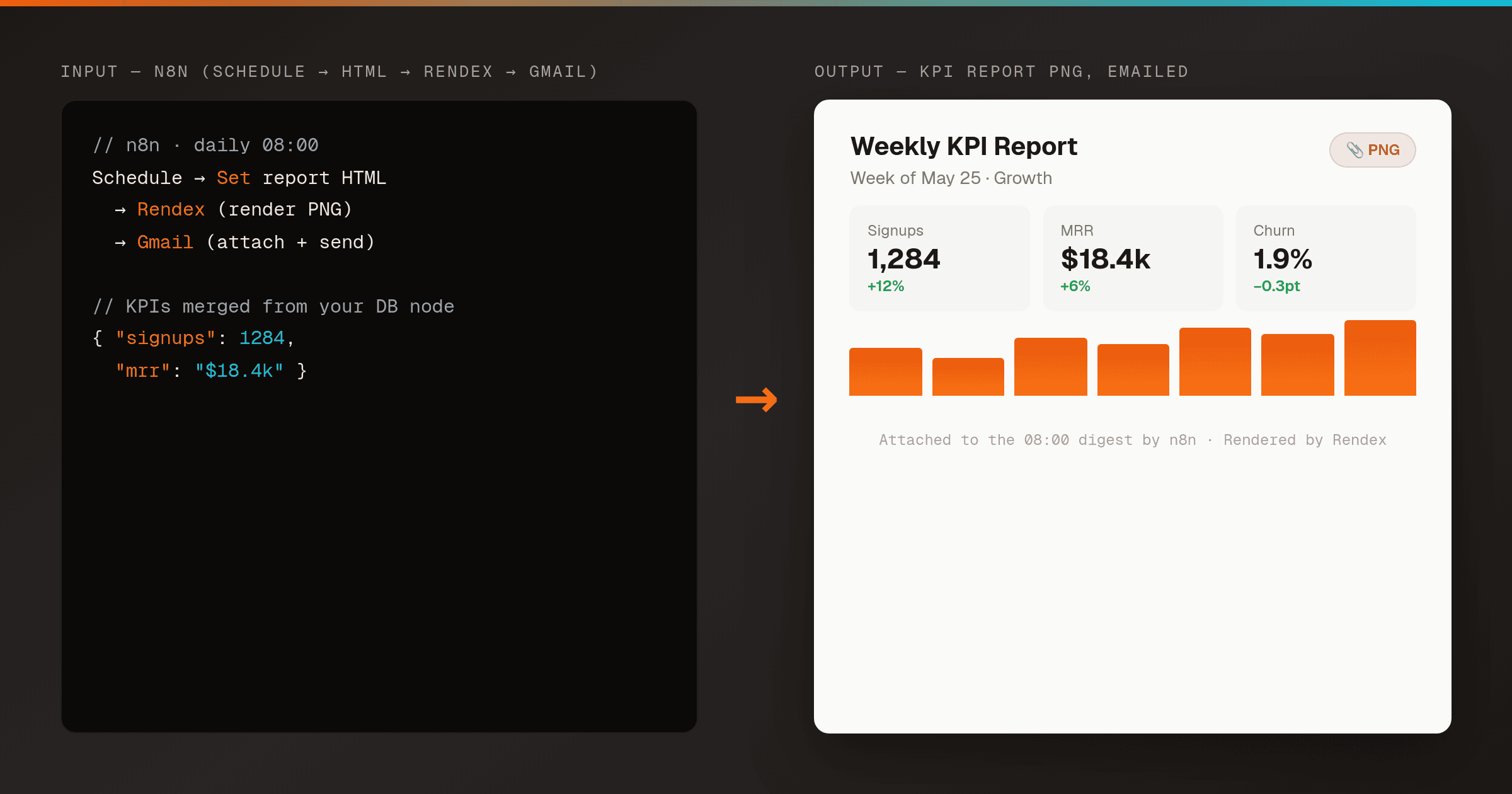Click the 1284 JSON value
This screenshot has height=794, width=1512.
pos(262,338)
